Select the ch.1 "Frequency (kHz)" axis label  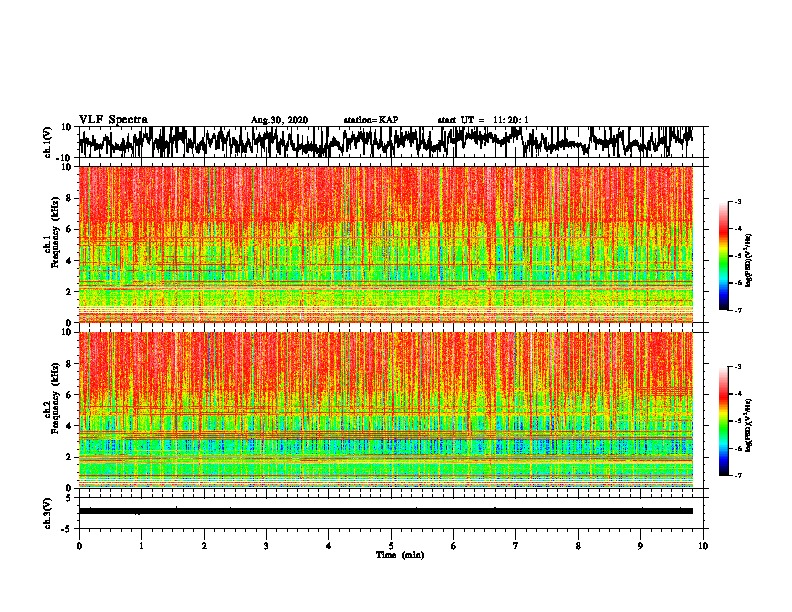point(55,233)
